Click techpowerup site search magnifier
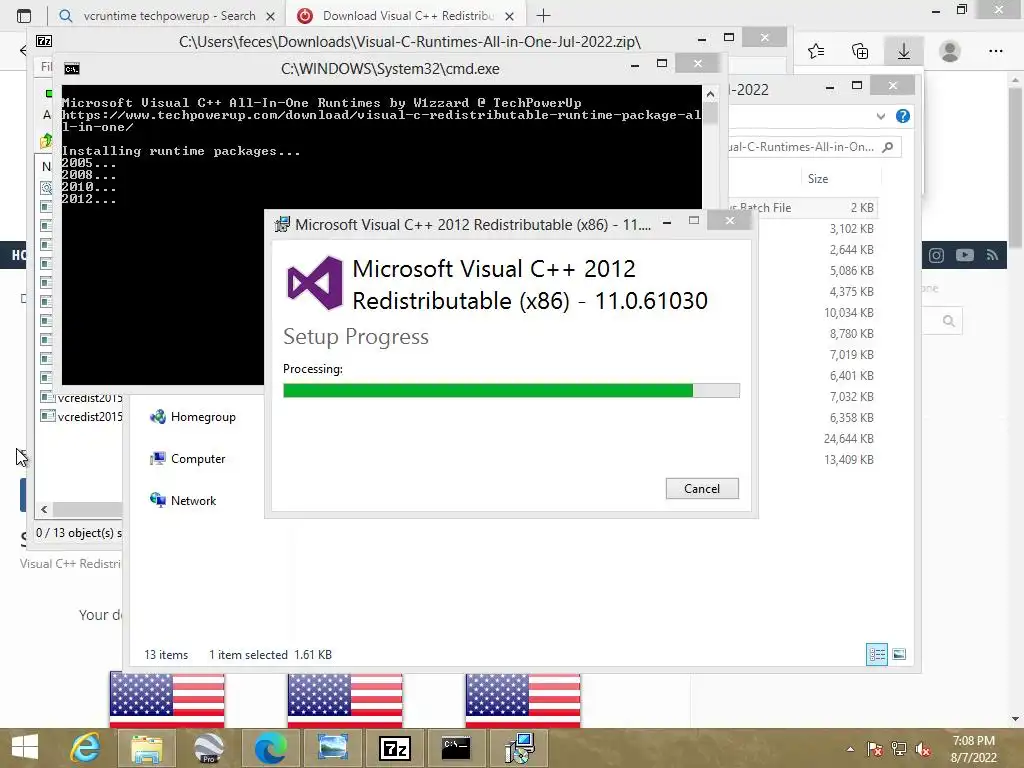 pyautogui.click(x=948, y=321)
